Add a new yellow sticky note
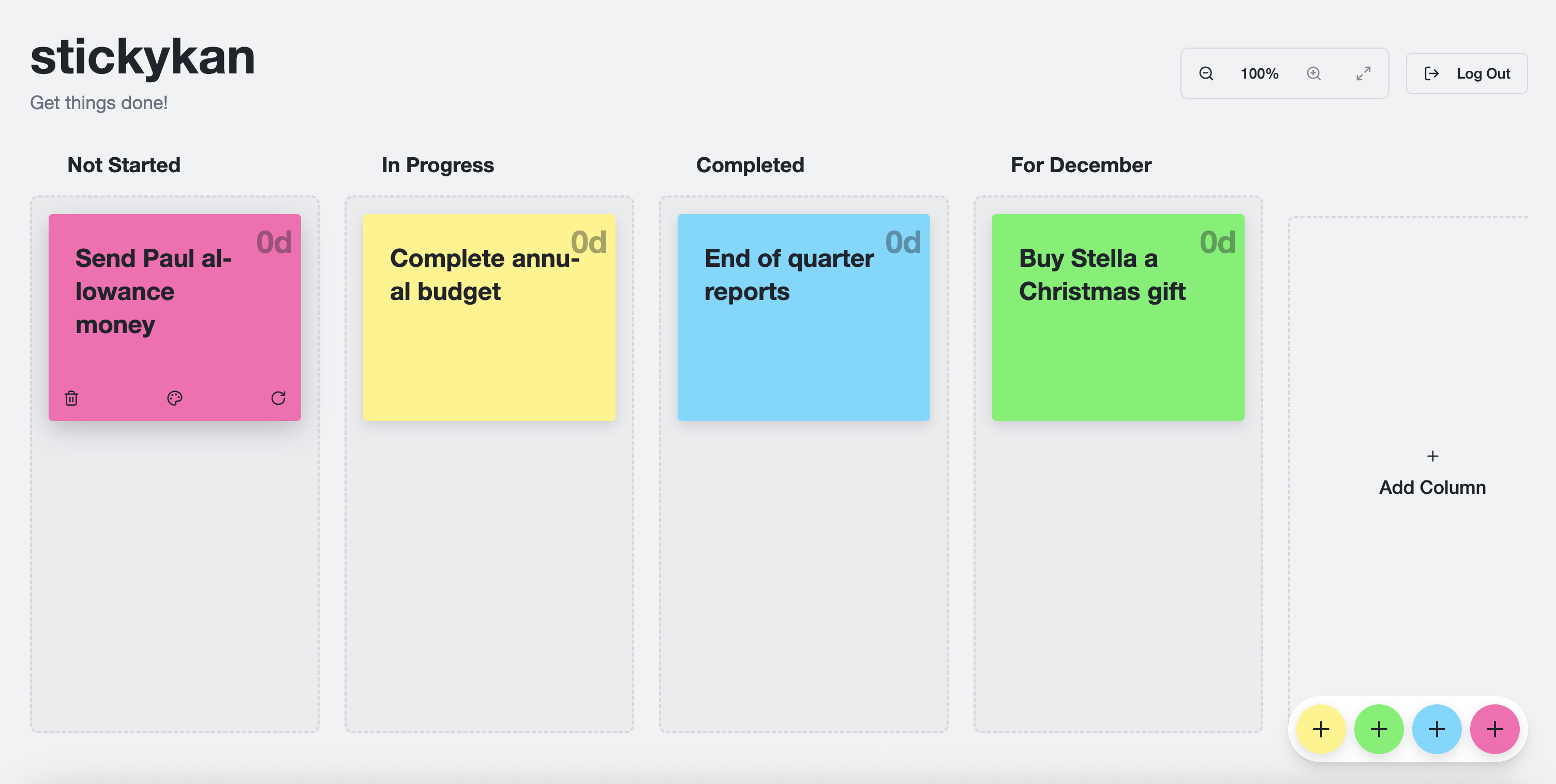Image resolution: width=1556 pixels, height=784 pixels. pos(1321,729)
